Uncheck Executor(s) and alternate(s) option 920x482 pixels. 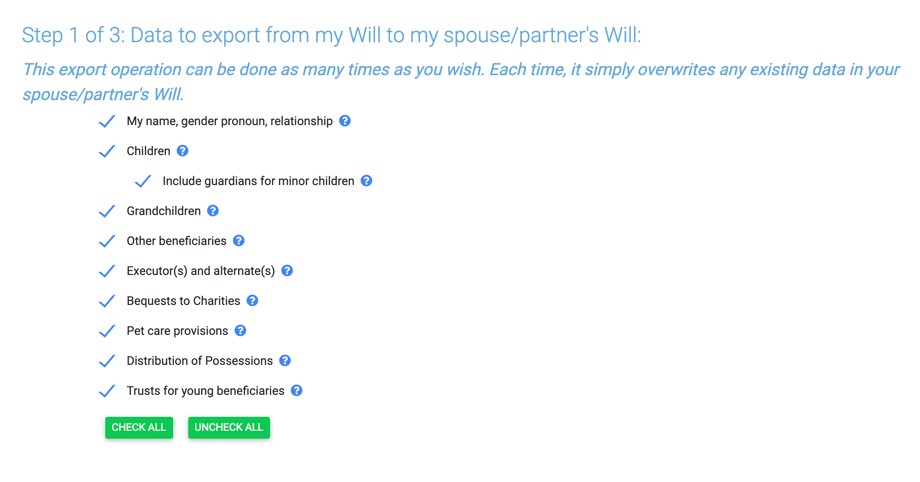[107, 272]
